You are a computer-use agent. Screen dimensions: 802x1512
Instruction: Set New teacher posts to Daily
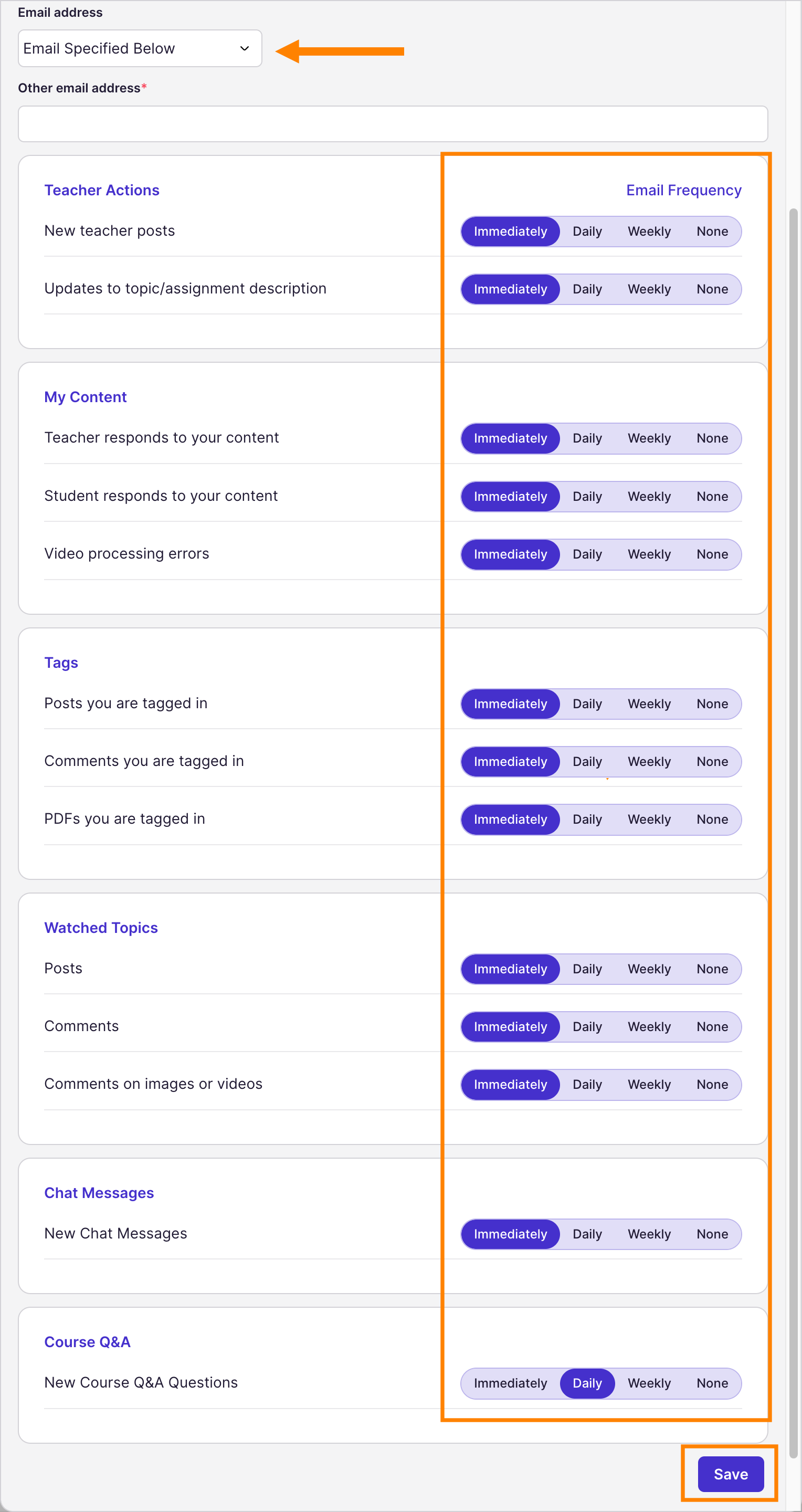point(587,231)
